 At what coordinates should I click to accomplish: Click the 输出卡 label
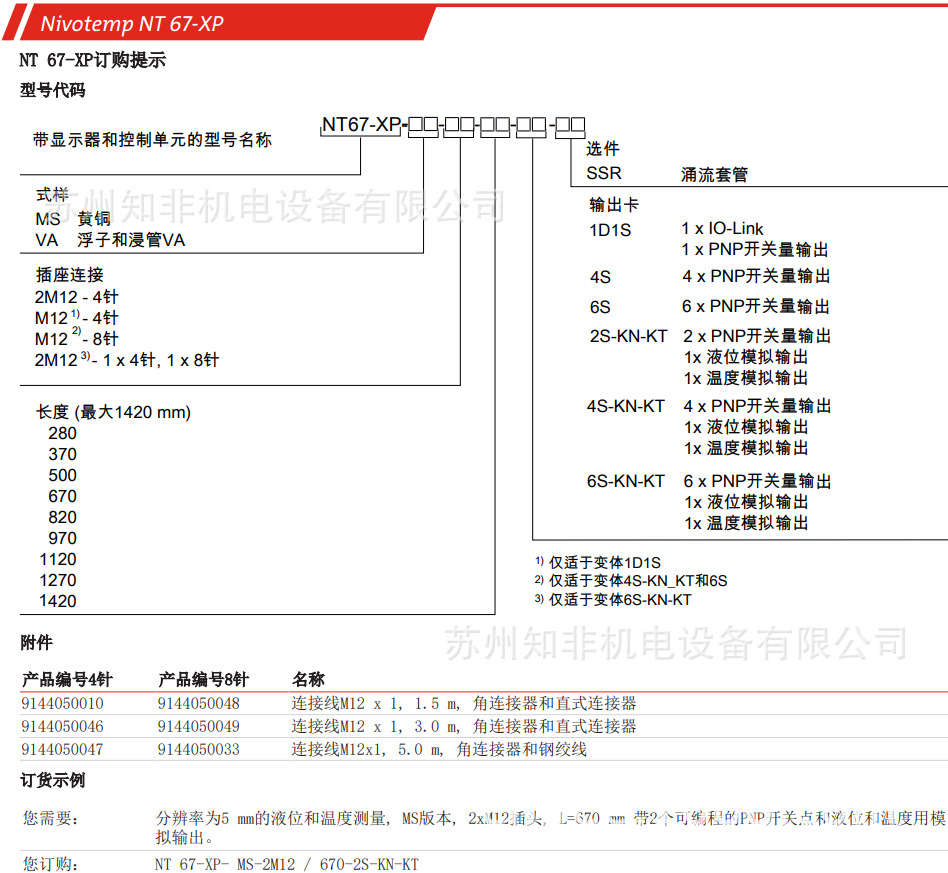click(x=614, y=205)
